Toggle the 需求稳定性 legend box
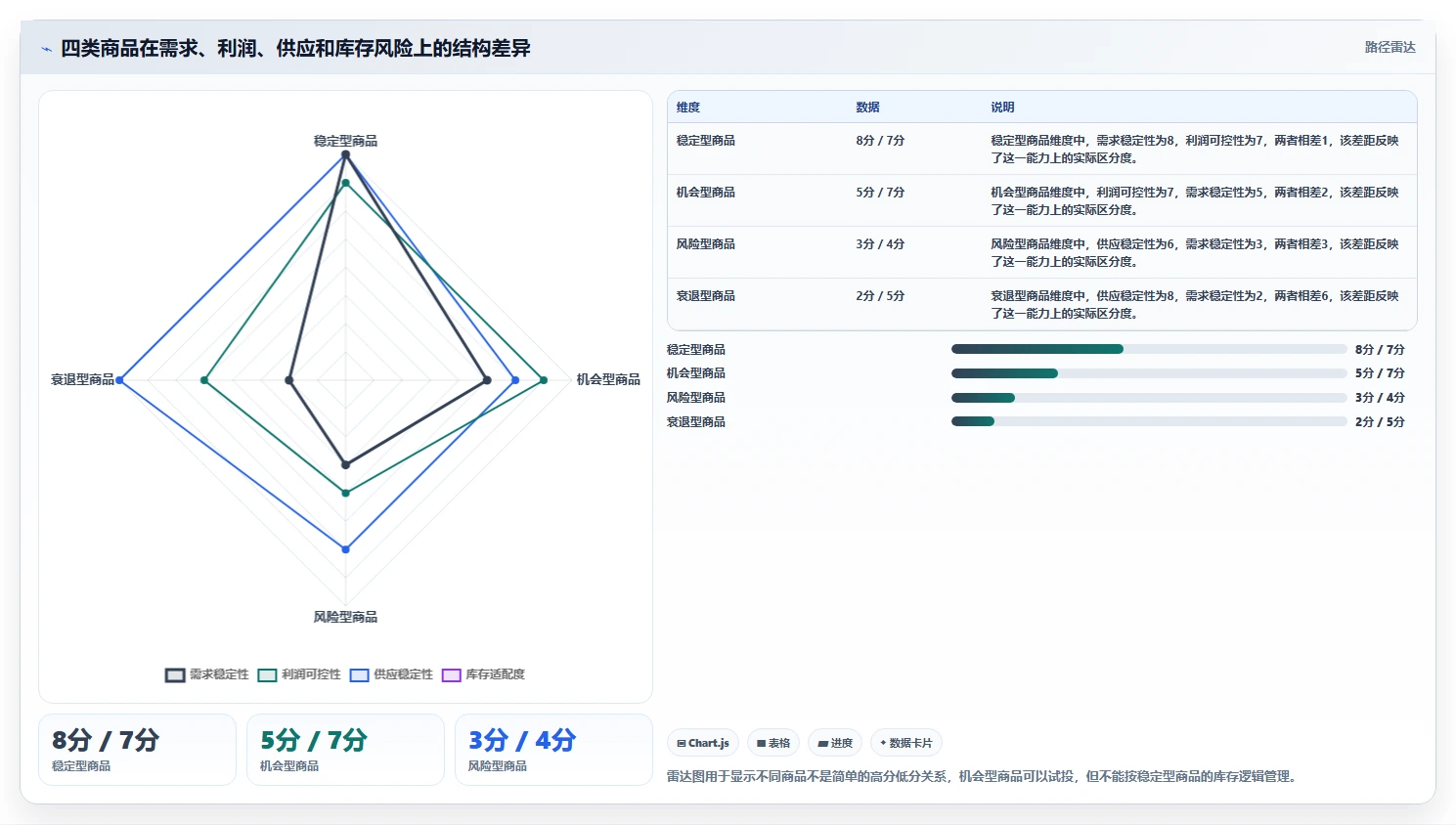 175,675
